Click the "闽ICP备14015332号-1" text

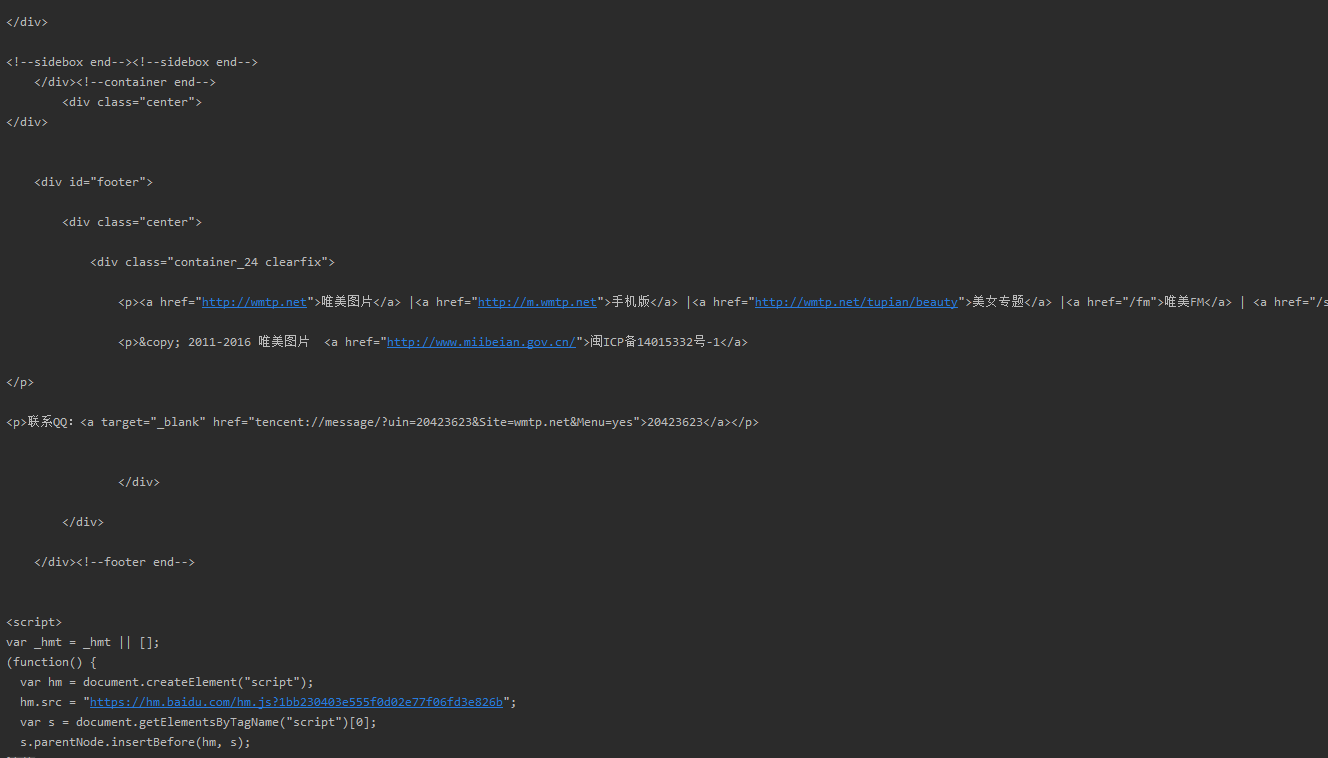click(x=655, y=342)
